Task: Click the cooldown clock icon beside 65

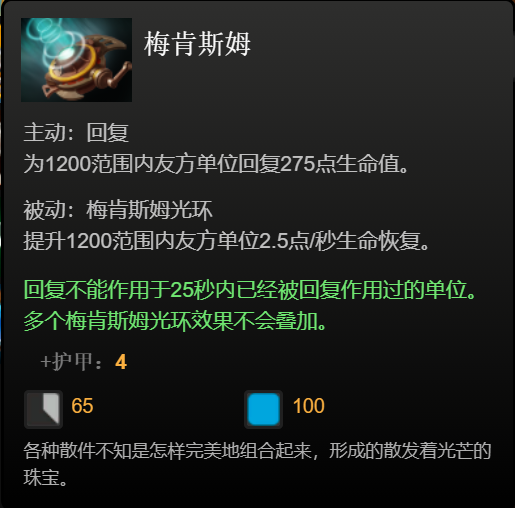Action: [x=43, y=409]
